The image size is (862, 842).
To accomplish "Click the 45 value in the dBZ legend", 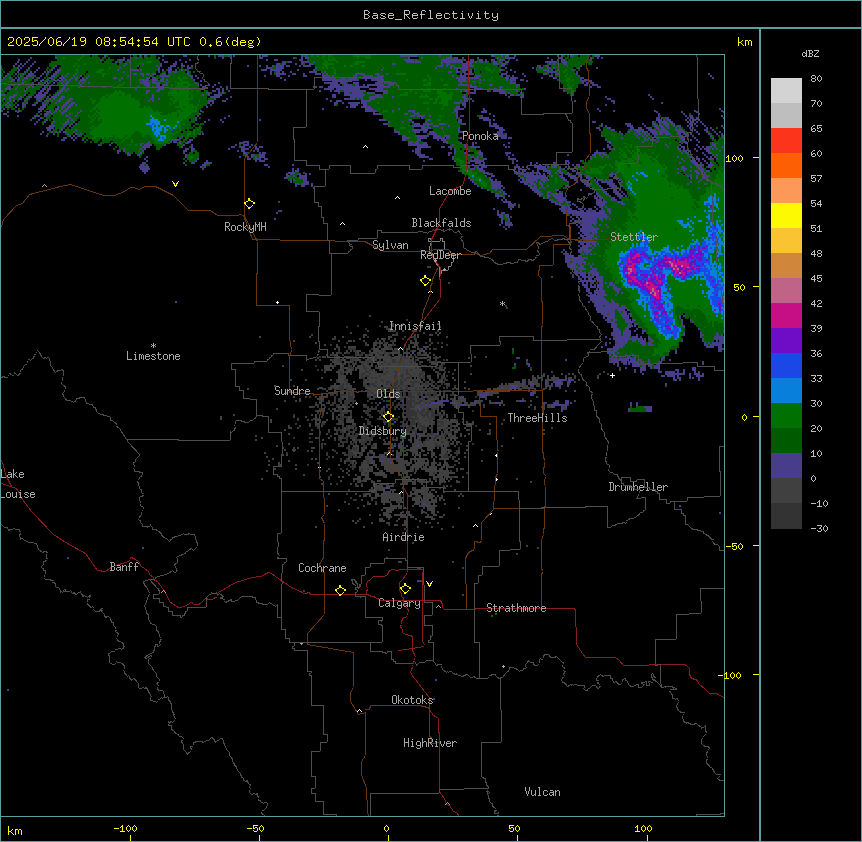I will pyautogui.click(x=816, y=279).
